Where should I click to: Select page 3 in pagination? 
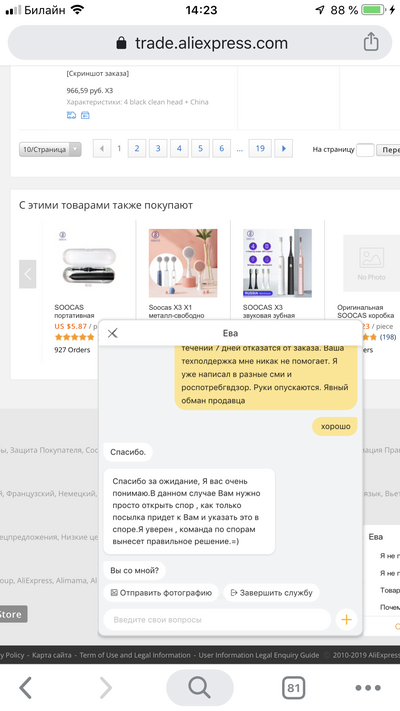pyautogui.click(x=158, y=148)
